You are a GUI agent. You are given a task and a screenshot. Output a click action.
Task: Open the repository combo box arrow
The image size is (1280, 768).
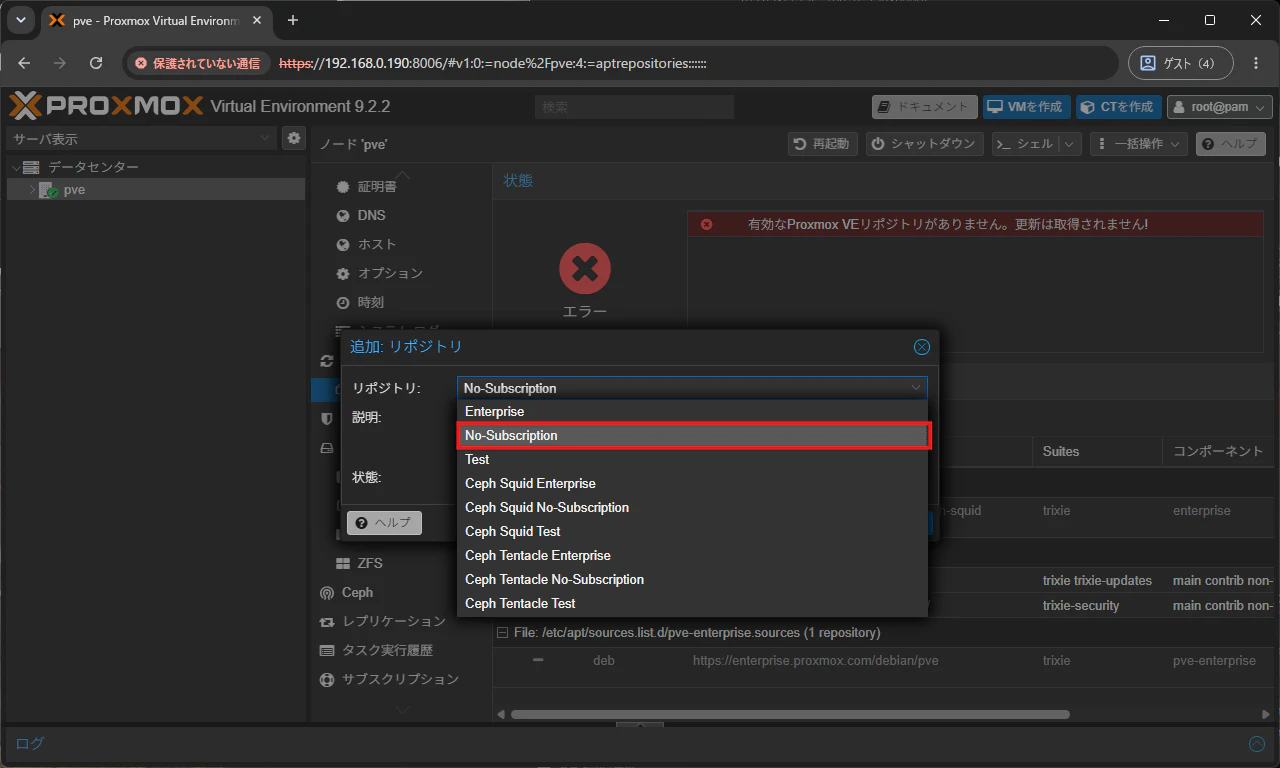915,388
